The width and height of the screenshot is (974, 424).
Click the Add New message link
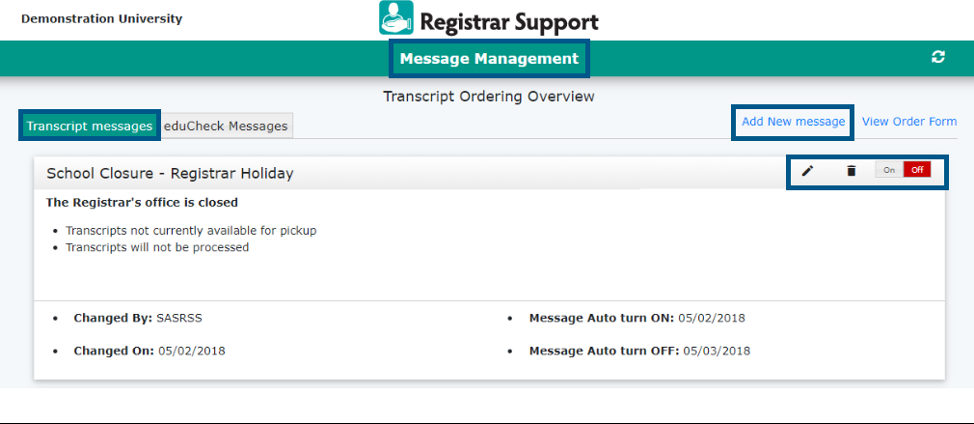tap(793, 122)
